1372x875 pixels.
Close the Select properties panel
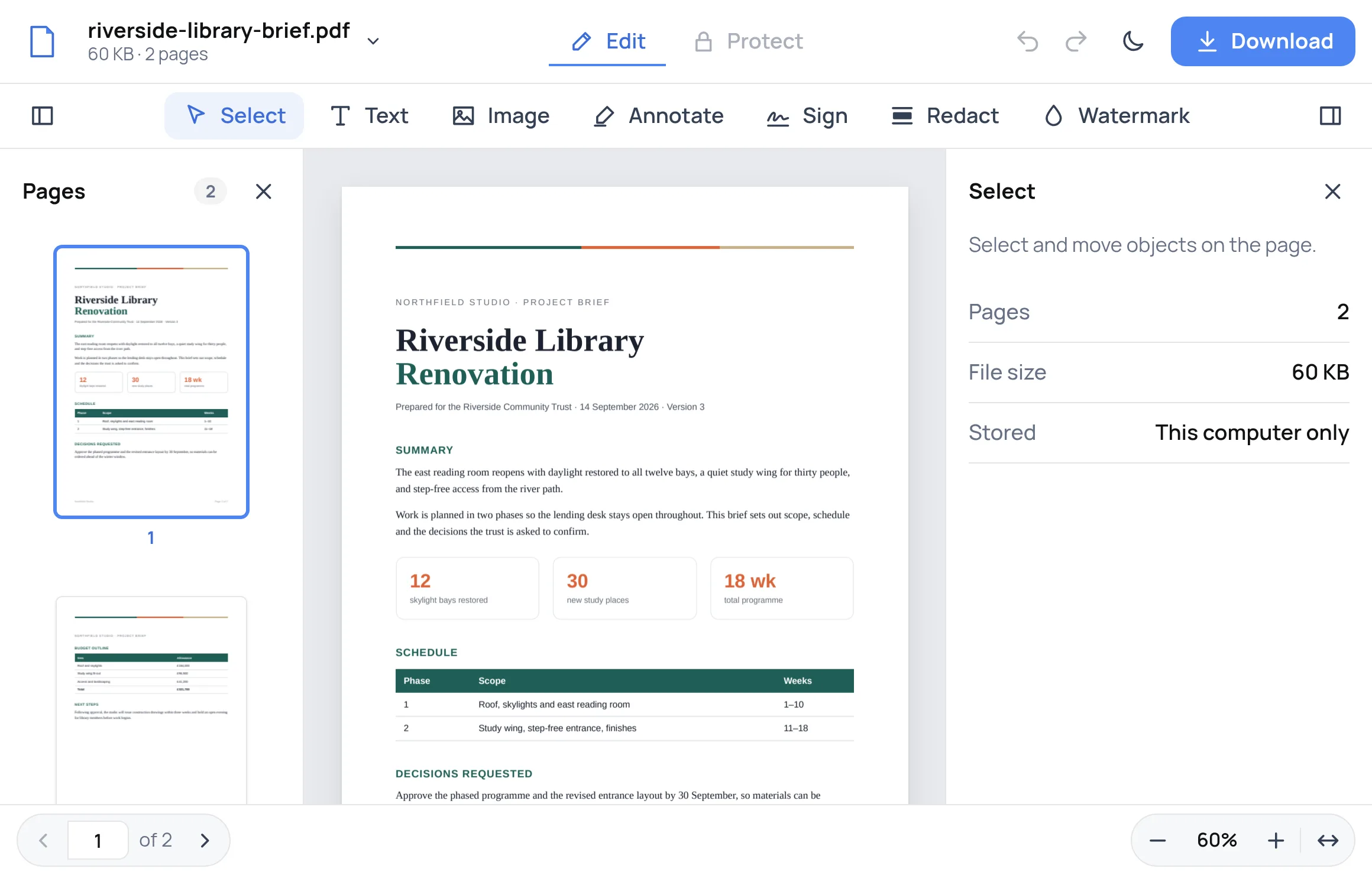coord(1332,192)
